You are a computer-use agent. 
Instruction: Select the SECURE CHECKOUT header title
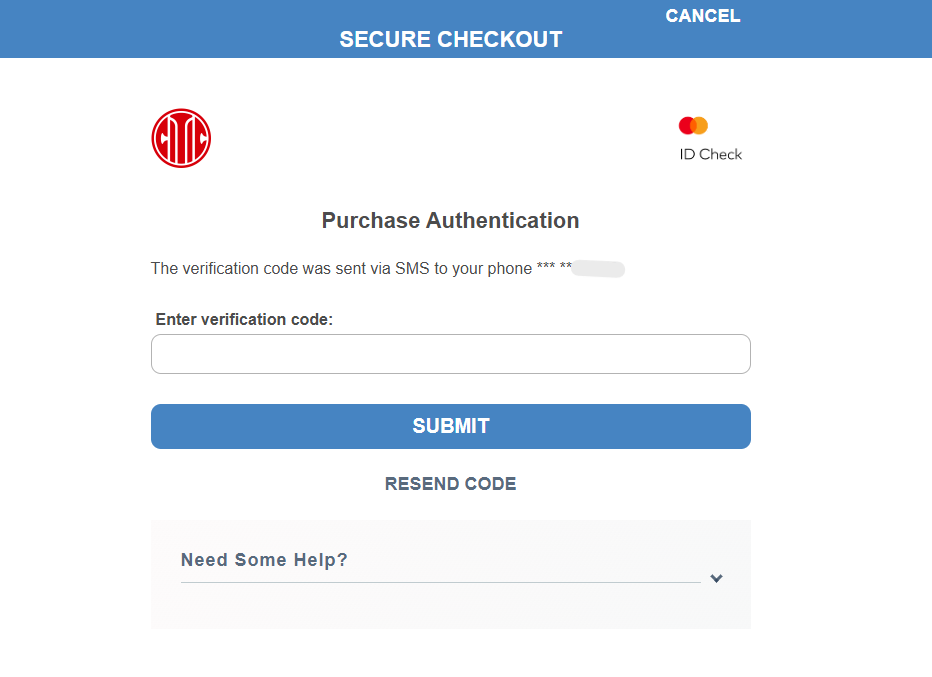[451, 39]
